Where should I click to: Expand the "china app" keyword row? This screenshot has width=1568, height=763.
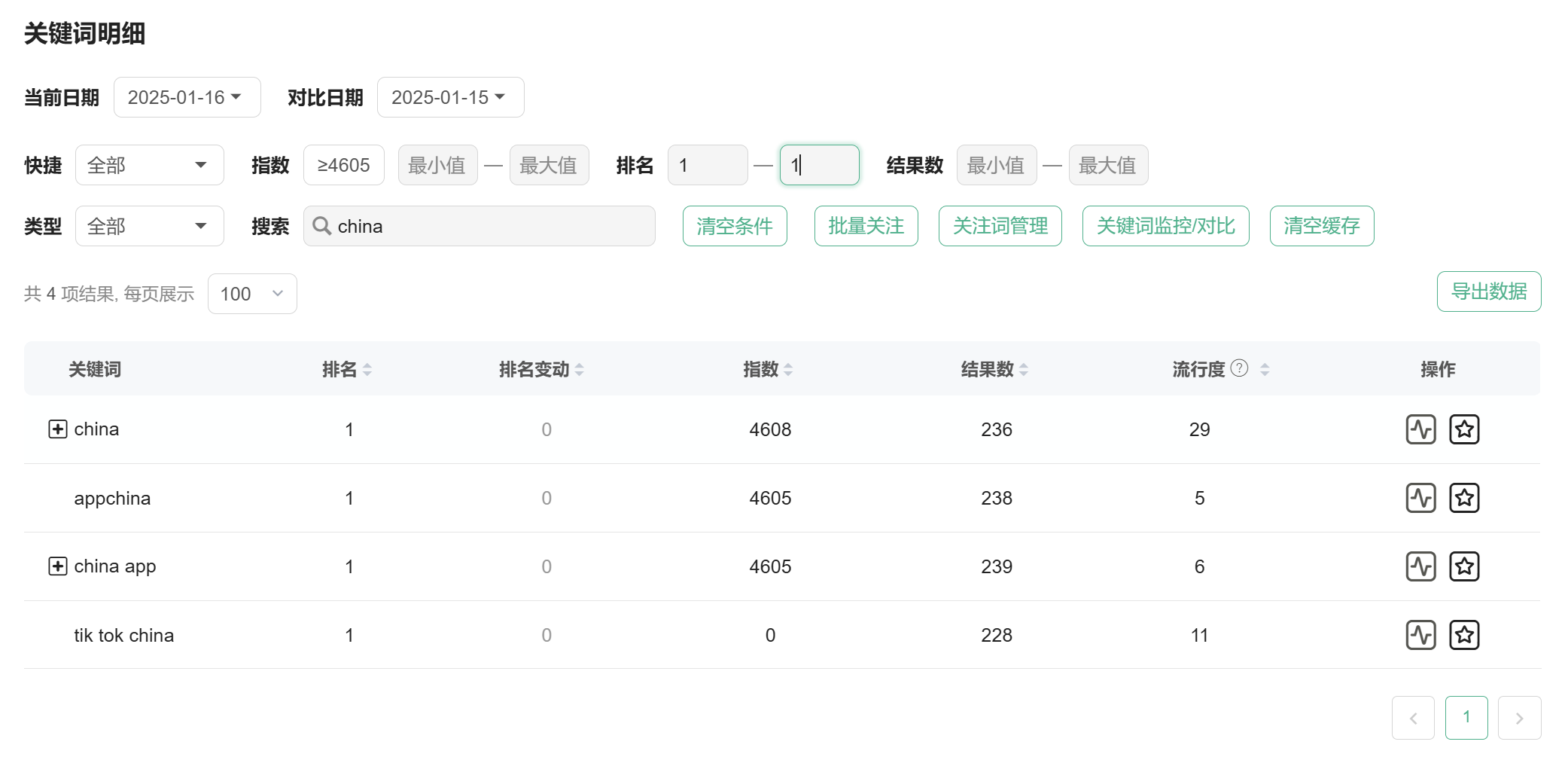point(58,566)
